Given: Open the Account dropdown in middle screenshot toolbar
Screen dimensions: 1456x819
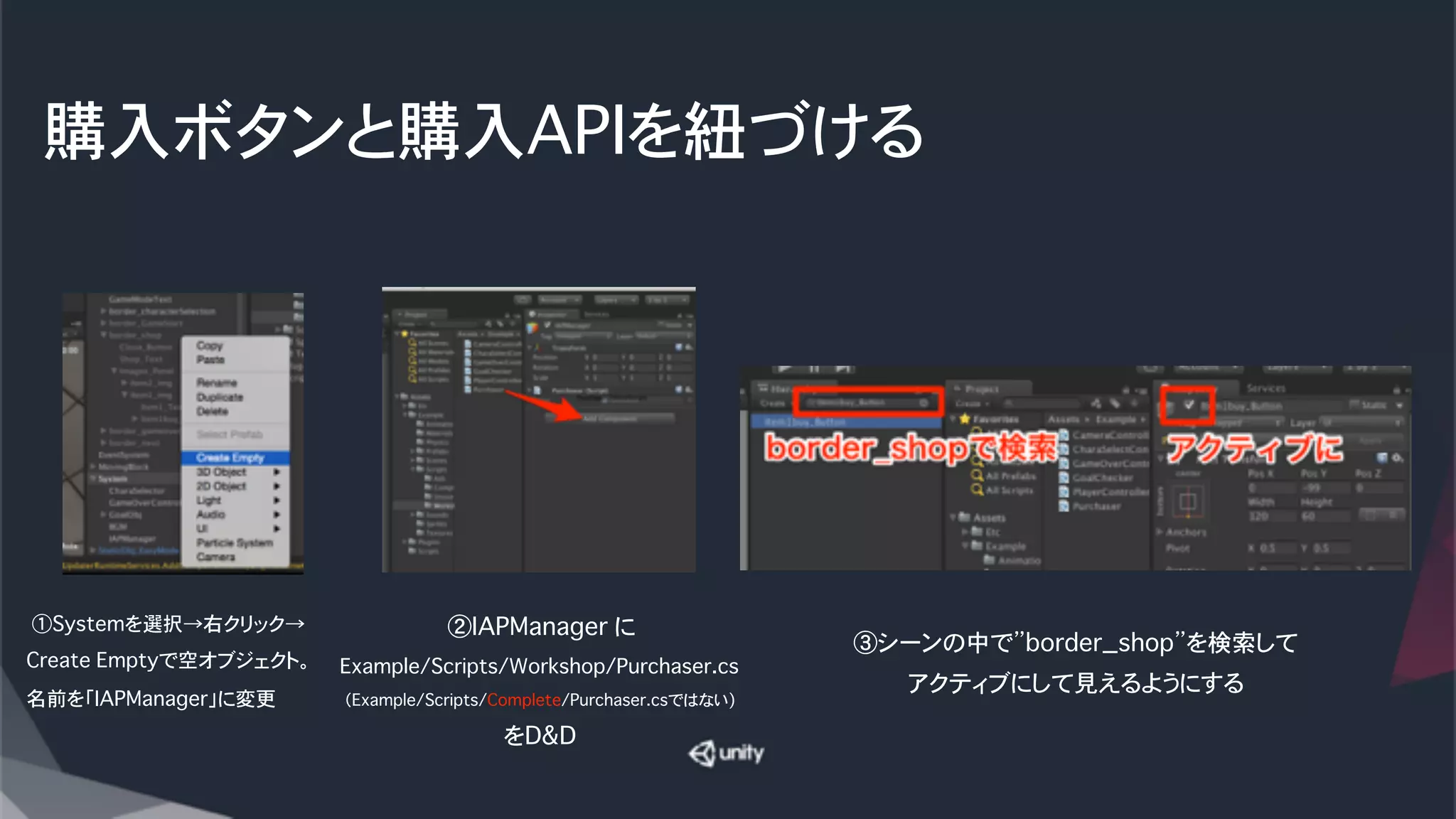Looking at the screenshot, I should tap(560, 299).
